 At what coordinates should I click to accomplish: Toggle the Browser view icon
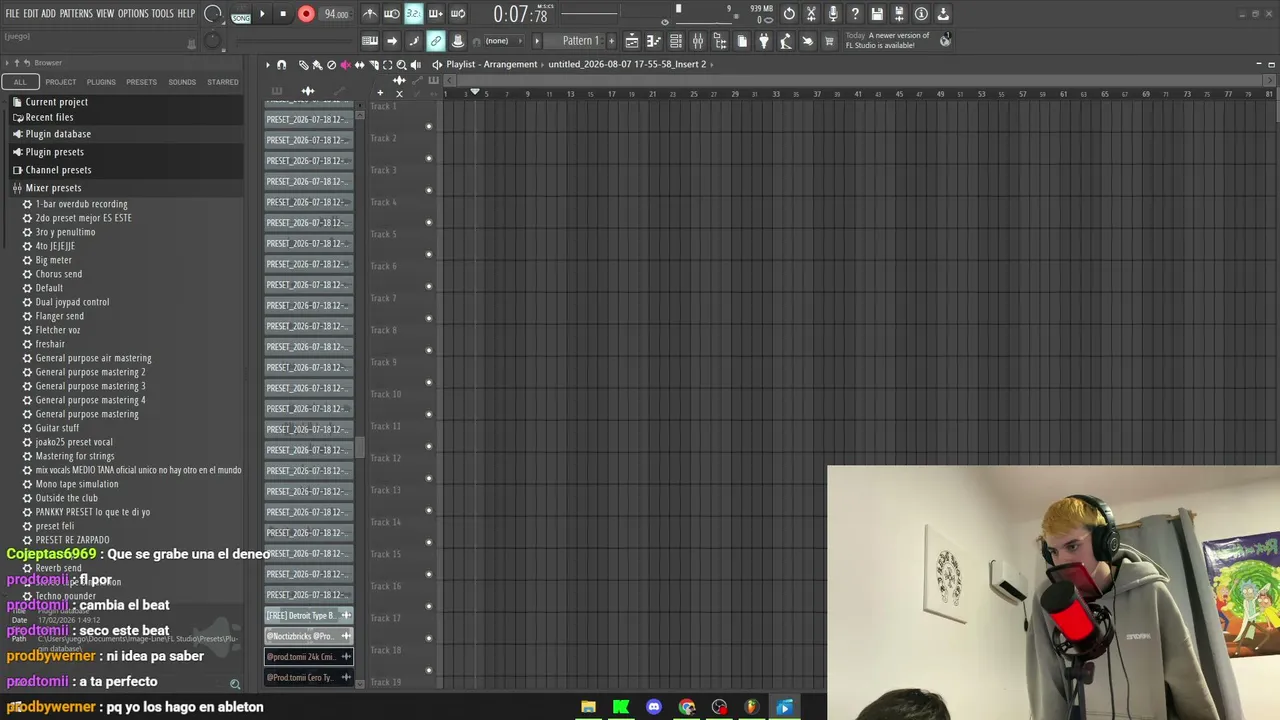[720, 41]
